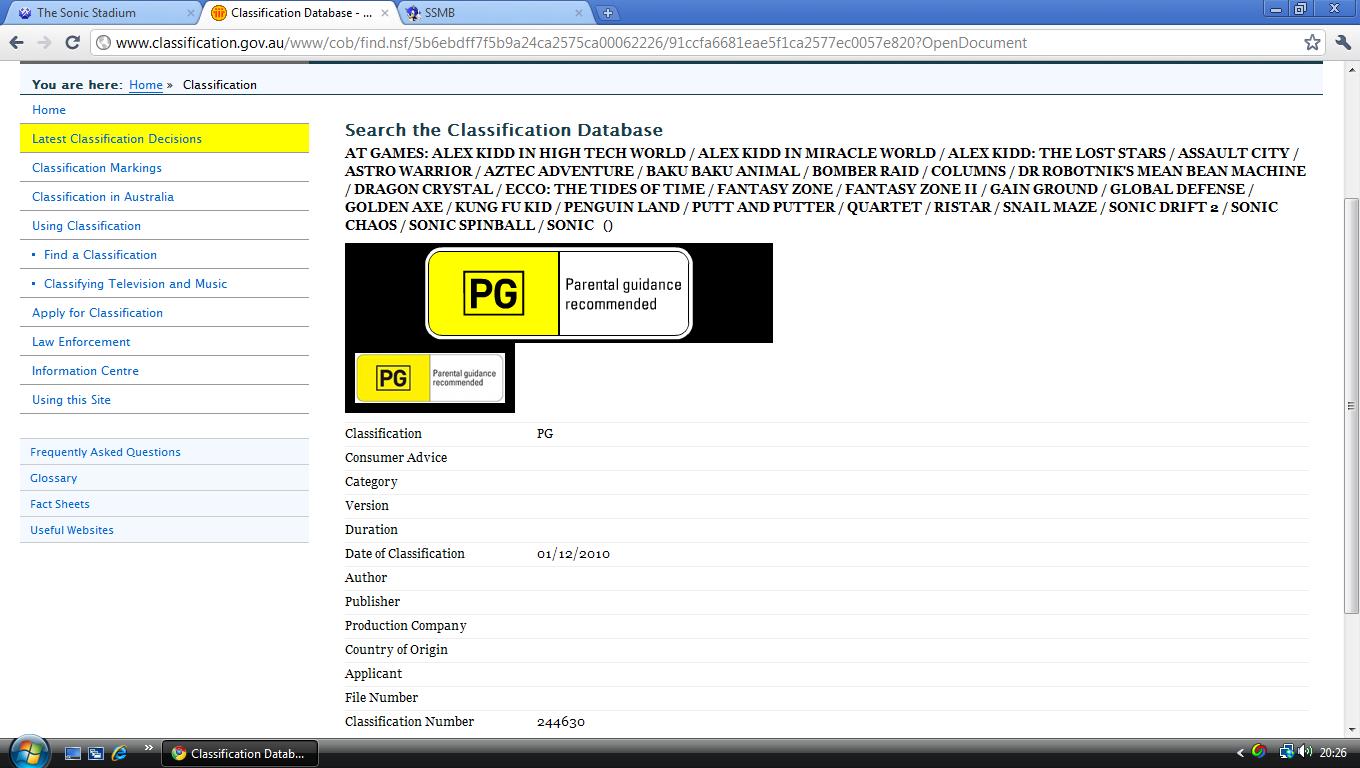Go to Classification Markings
The image size is (1360, 768).
[x=97, y=168]
